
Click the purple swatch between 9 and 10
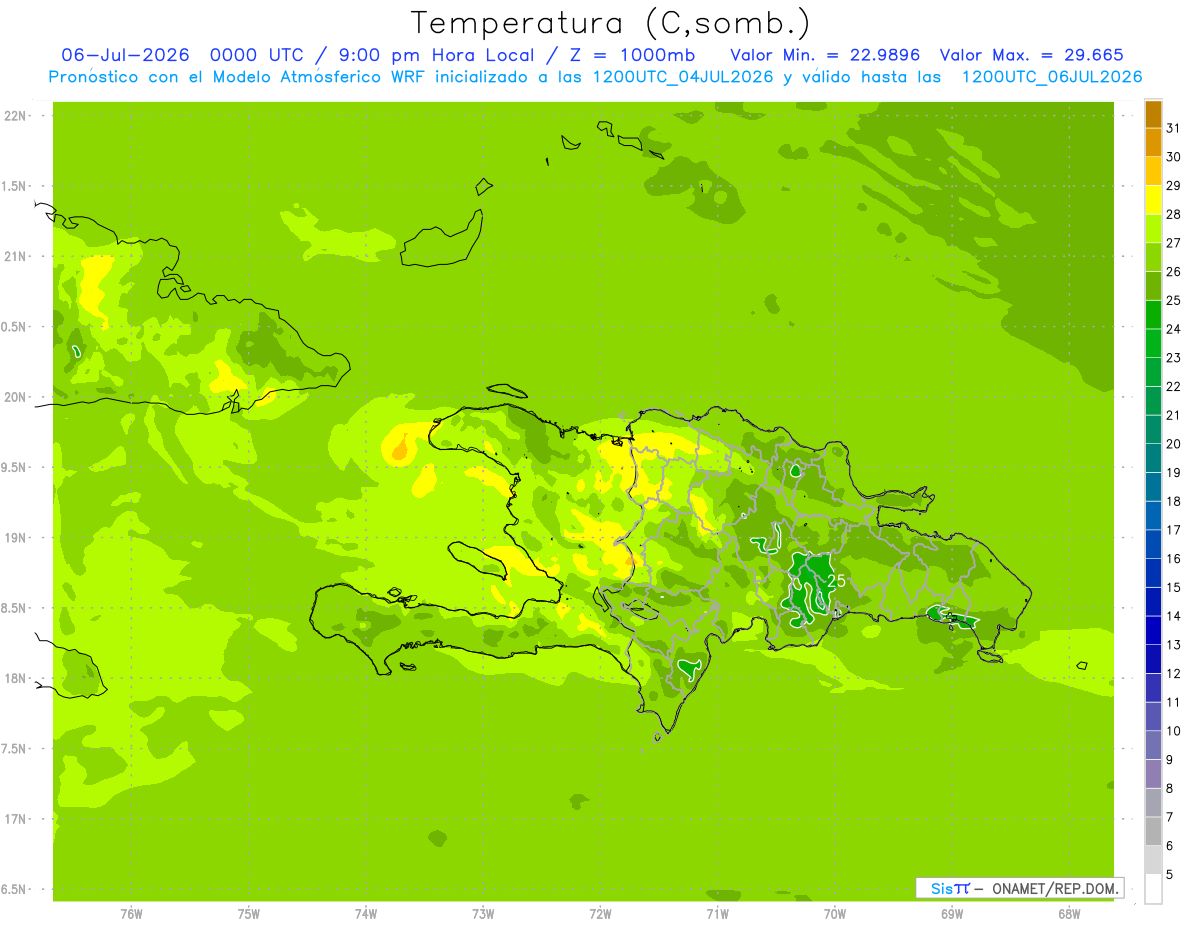click(x=1153, y=745)
